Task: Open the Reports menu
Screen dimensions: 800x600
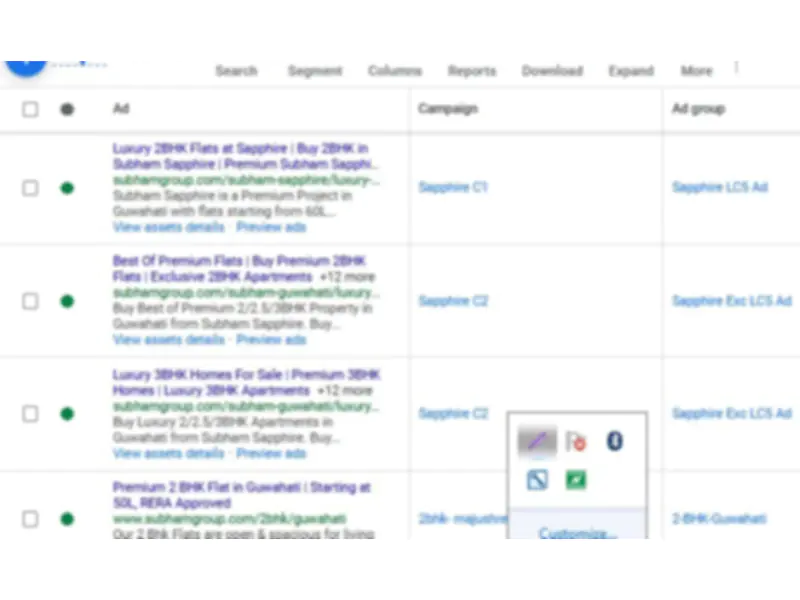Action: (472, 71)
